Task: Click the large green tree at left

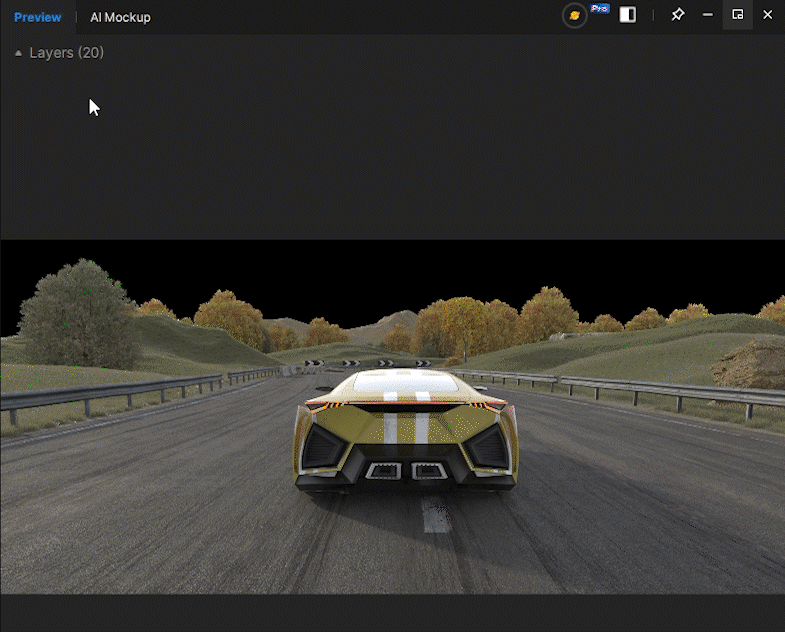Action: [x=78, y=313]
